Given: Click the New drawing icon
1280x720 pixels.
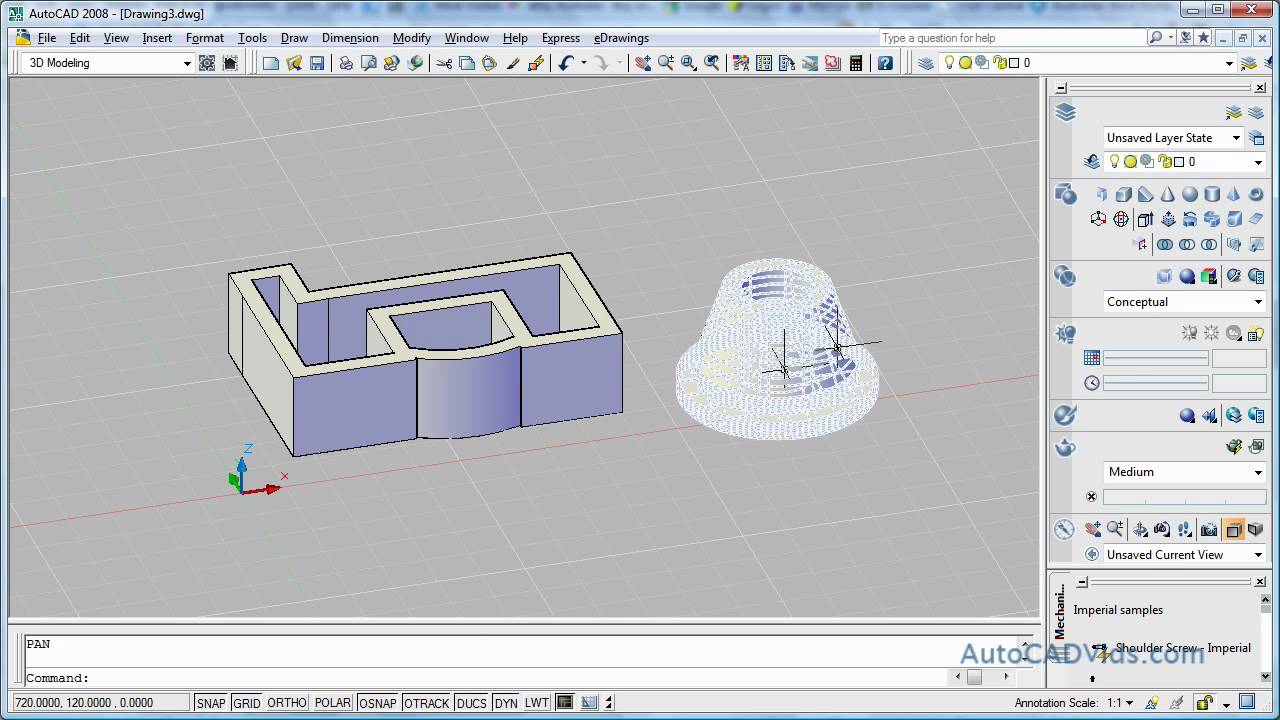Looking at the screenshot, I should tap(271, 63).
